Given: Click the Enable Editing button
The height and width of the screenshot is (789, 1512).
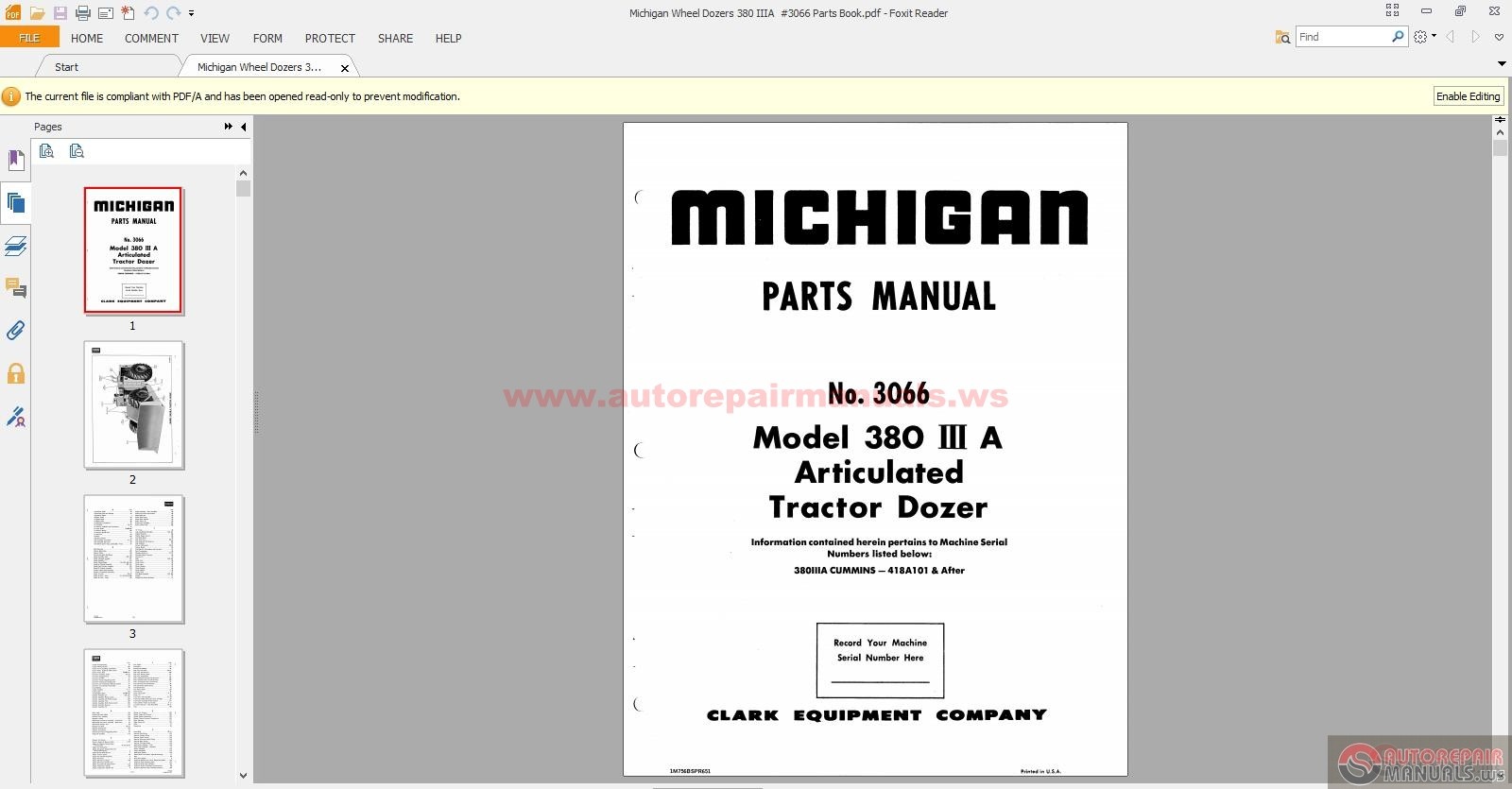Looking at the screenshot, I should (1468, 96).
